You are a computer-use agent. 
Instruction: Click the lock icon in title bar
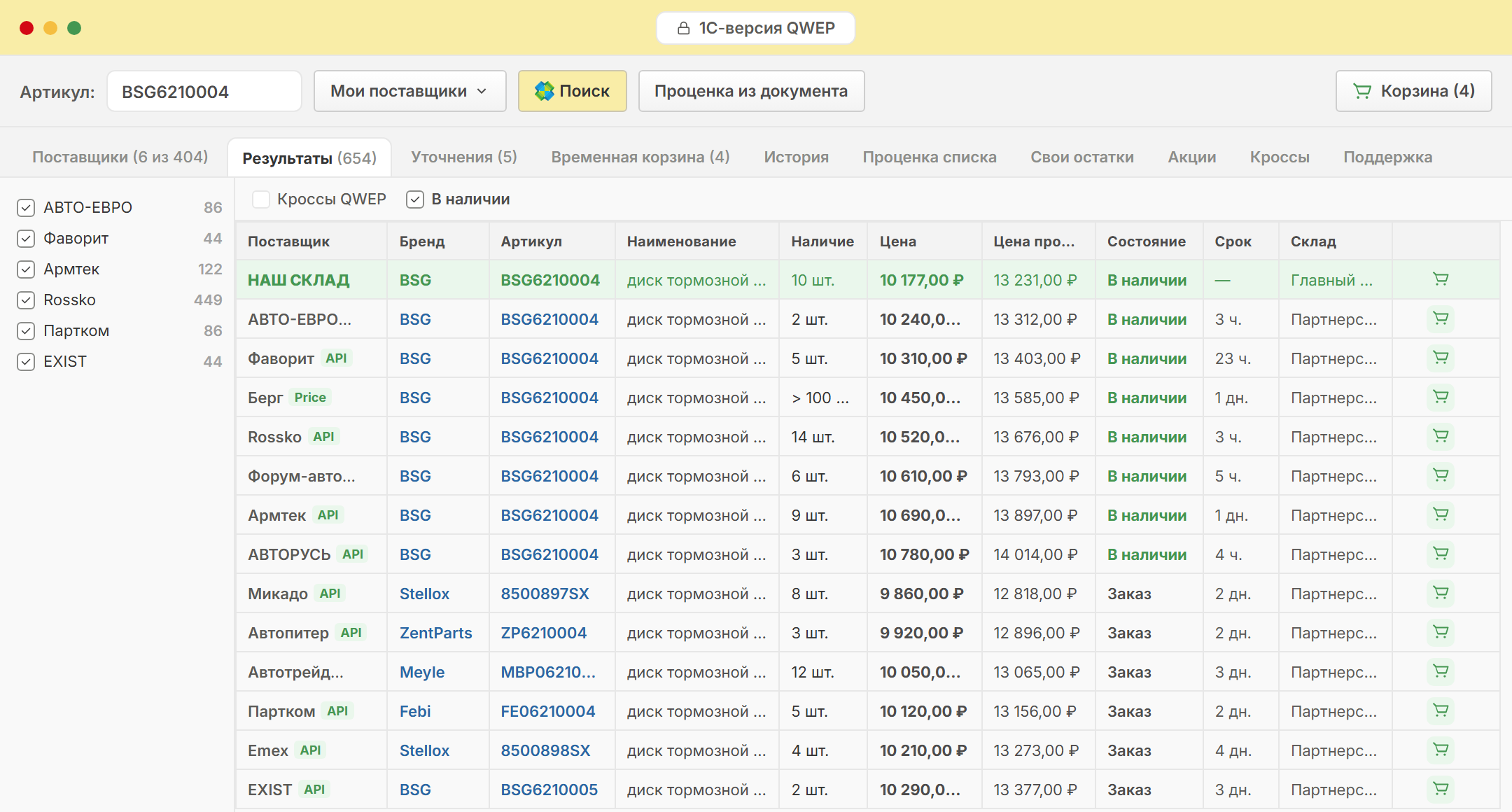pos(683,28)
